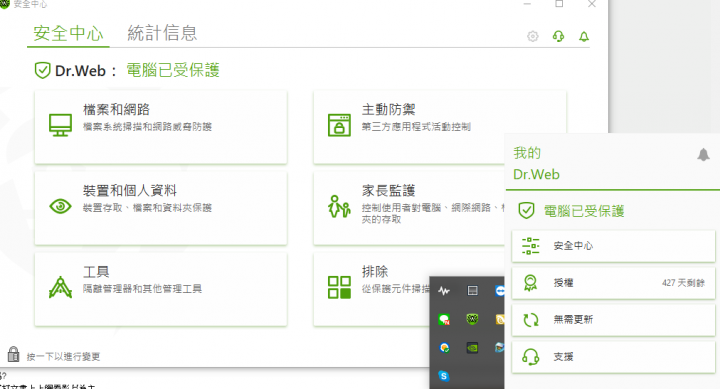Open the 檔案和網路 monitor card
Image resolution: width=720 pixels, height=389 pixels.
pyautogui.click(x=161, y=127)
